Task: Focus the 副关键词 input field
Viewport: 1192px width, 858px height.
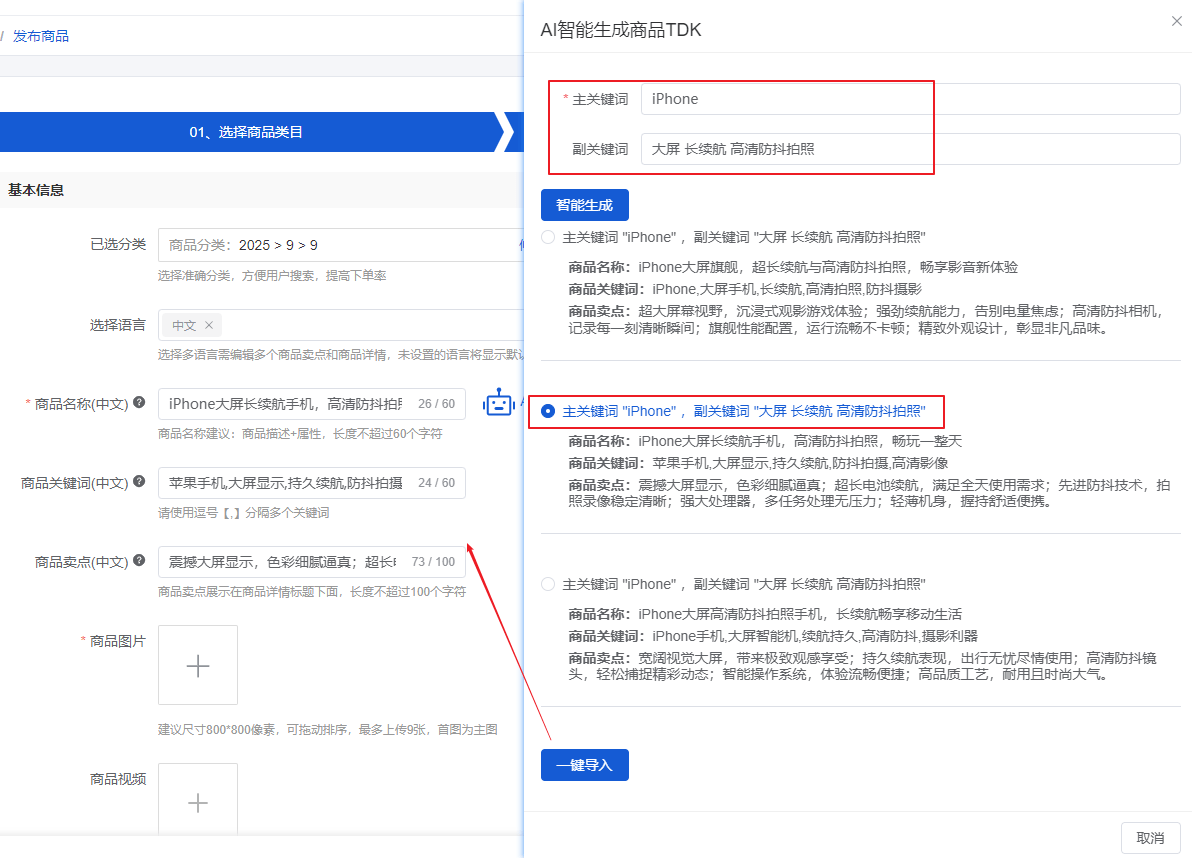Action: [910, 149]
